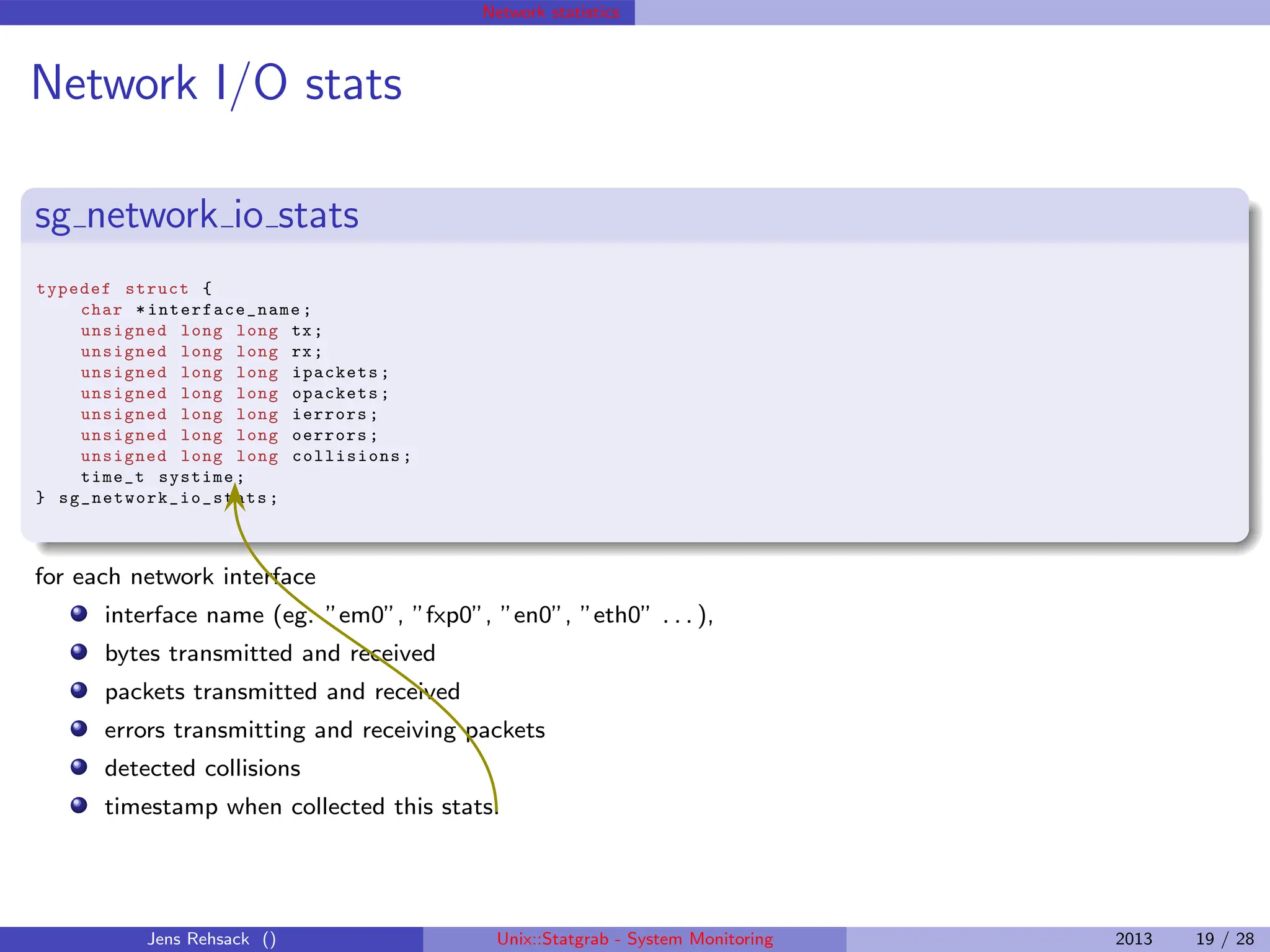1270x952 pixels.
Task: Click the 'unsigned long long tx;' line
Action: tap(202, 331)
